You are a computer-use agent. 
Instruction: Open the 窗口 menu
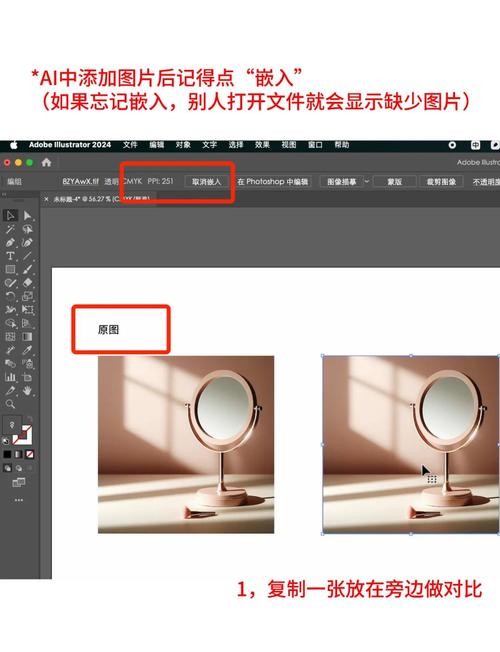(x=315, y=145)
